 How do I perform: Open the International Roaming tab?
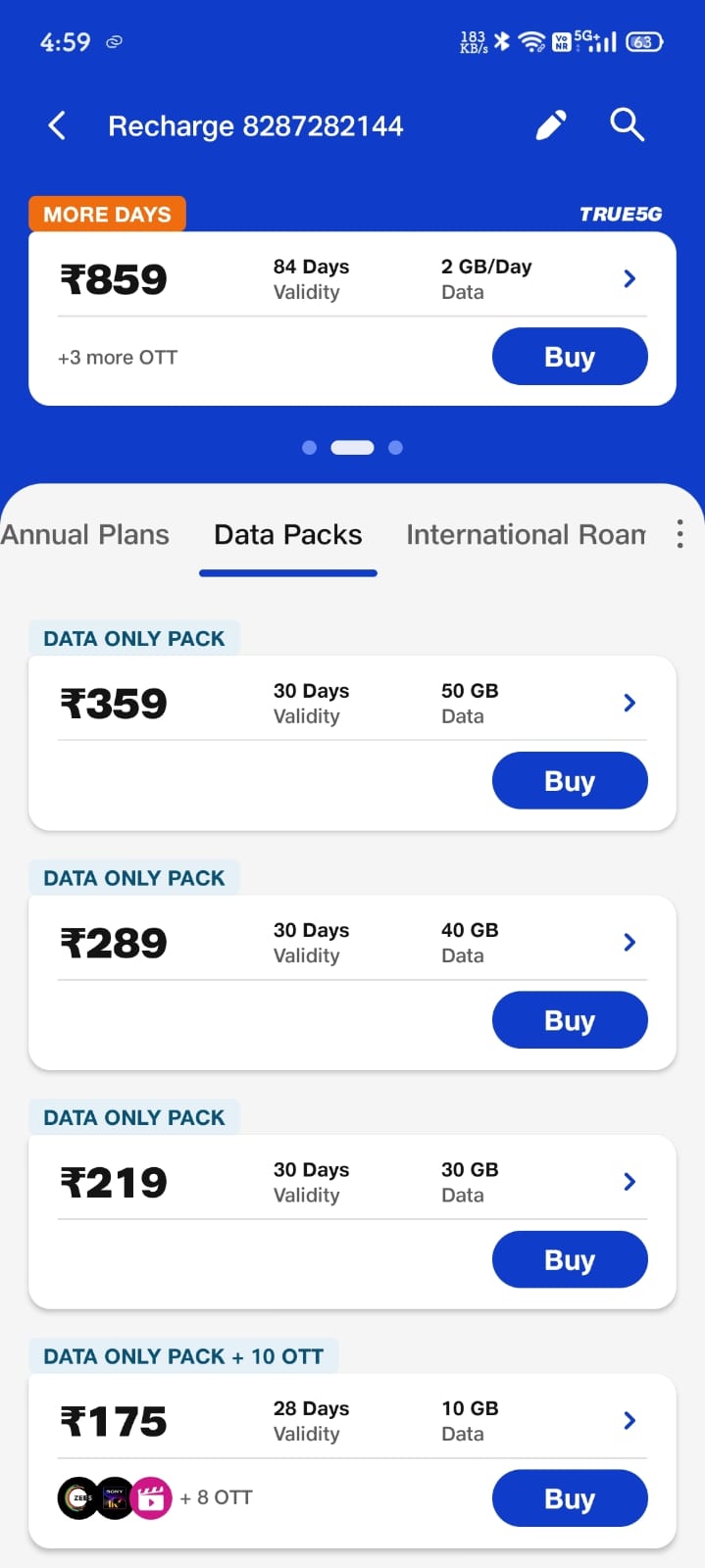pyautogui.click(x=527, y=534)
